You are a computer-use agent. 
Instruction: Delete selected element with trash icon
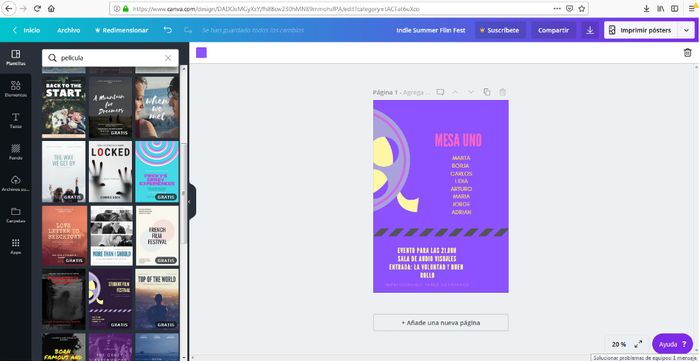click(x=688, y=53)
